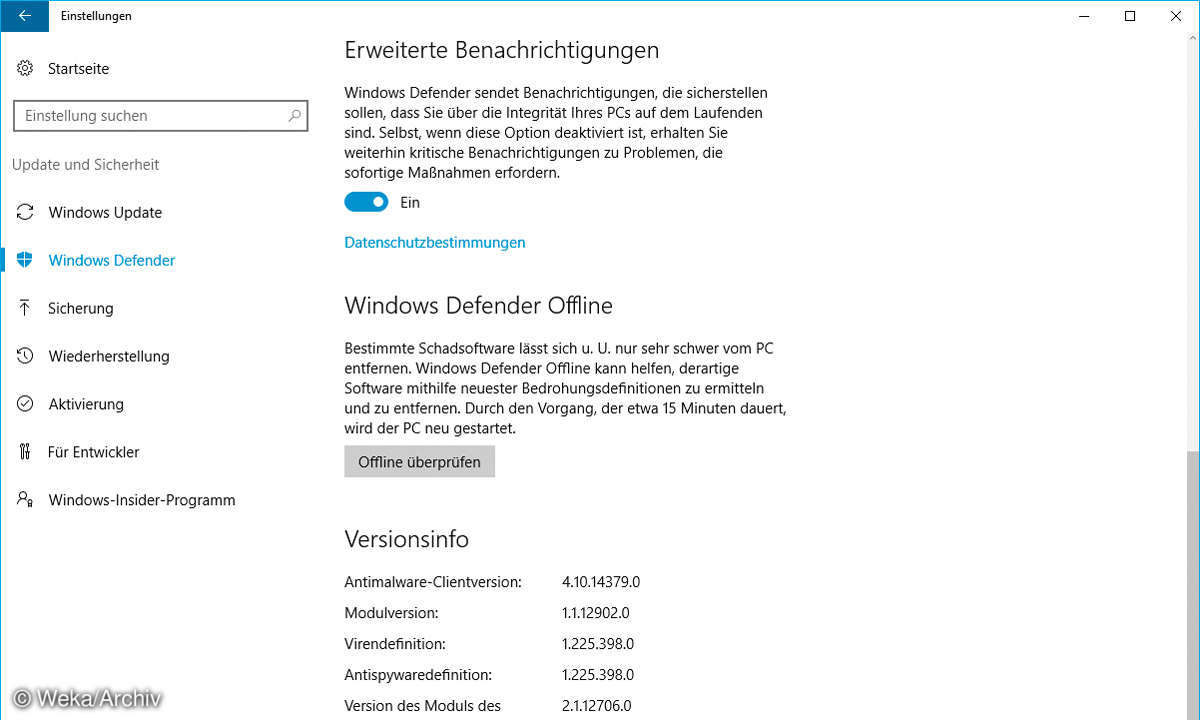Click the Windows Update refresh icon
This screenshot has width=1200, height=720.
(x=25, y=212)
